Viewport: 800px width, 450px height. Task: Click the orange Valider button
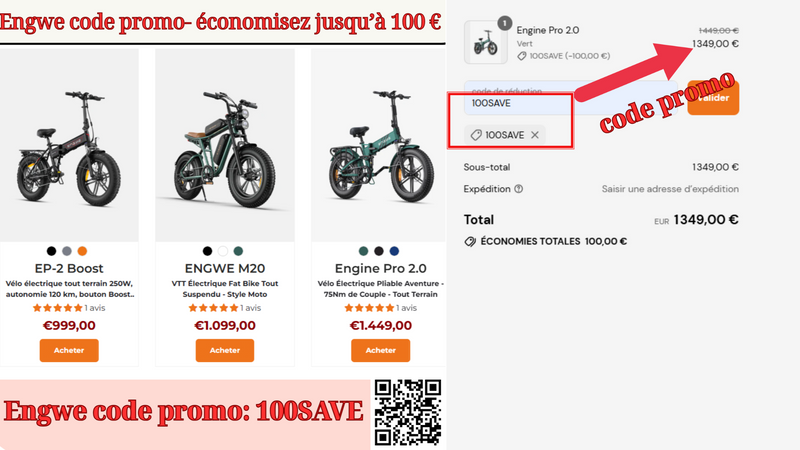coord(713,97)
